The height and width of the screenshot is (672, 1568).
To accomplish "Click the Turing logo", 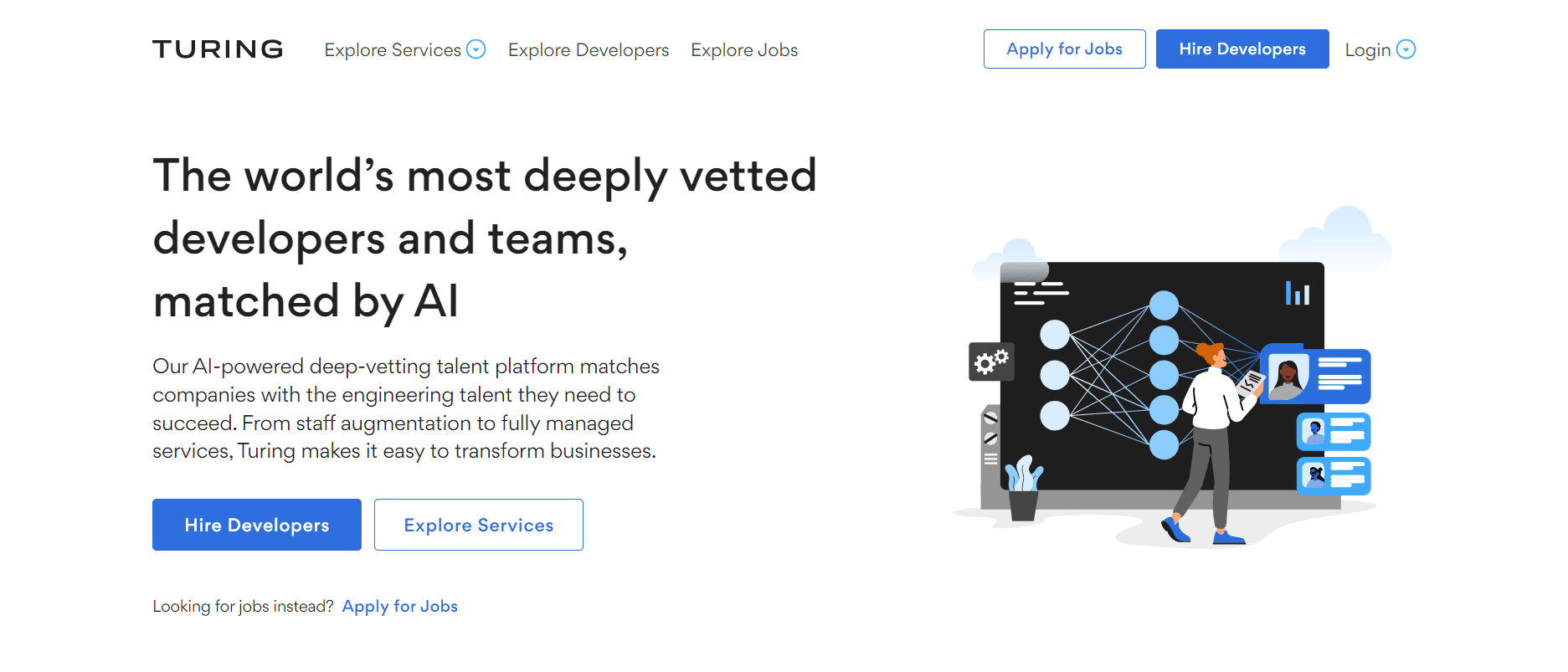I will [x=218, y=49].
